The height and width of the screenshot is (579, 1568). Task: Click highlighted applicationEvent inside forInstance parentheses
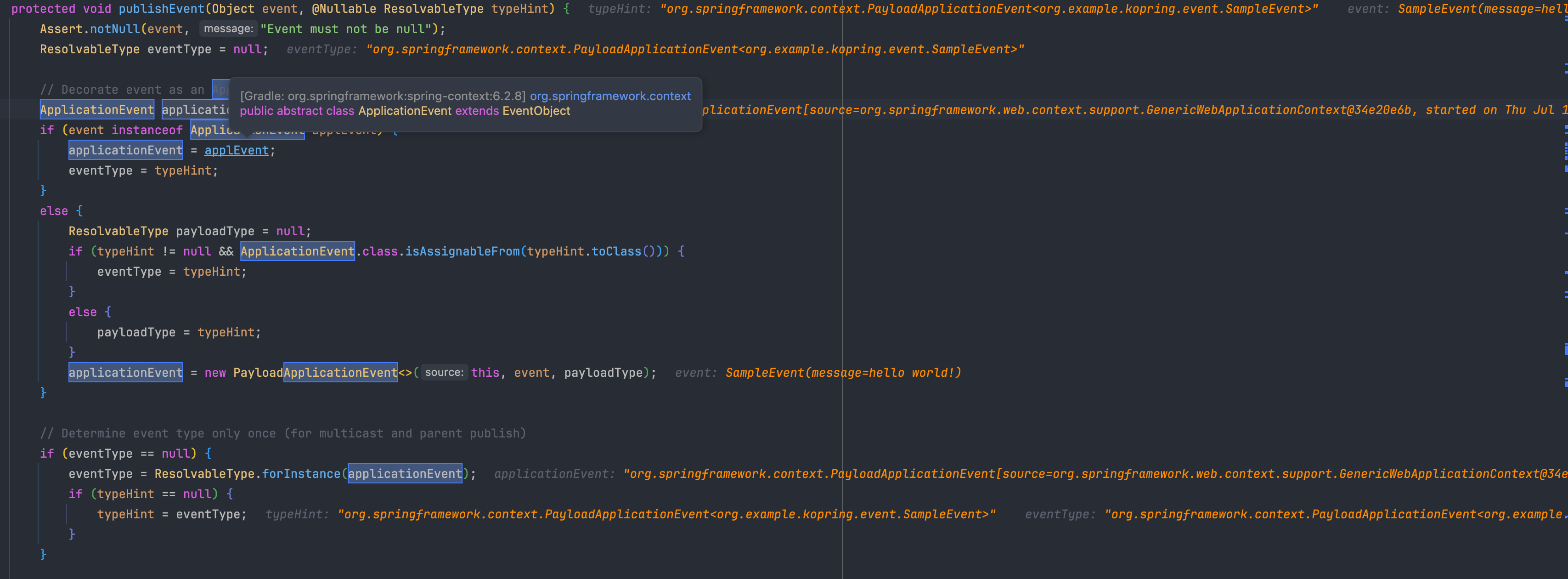pos(405,474)
